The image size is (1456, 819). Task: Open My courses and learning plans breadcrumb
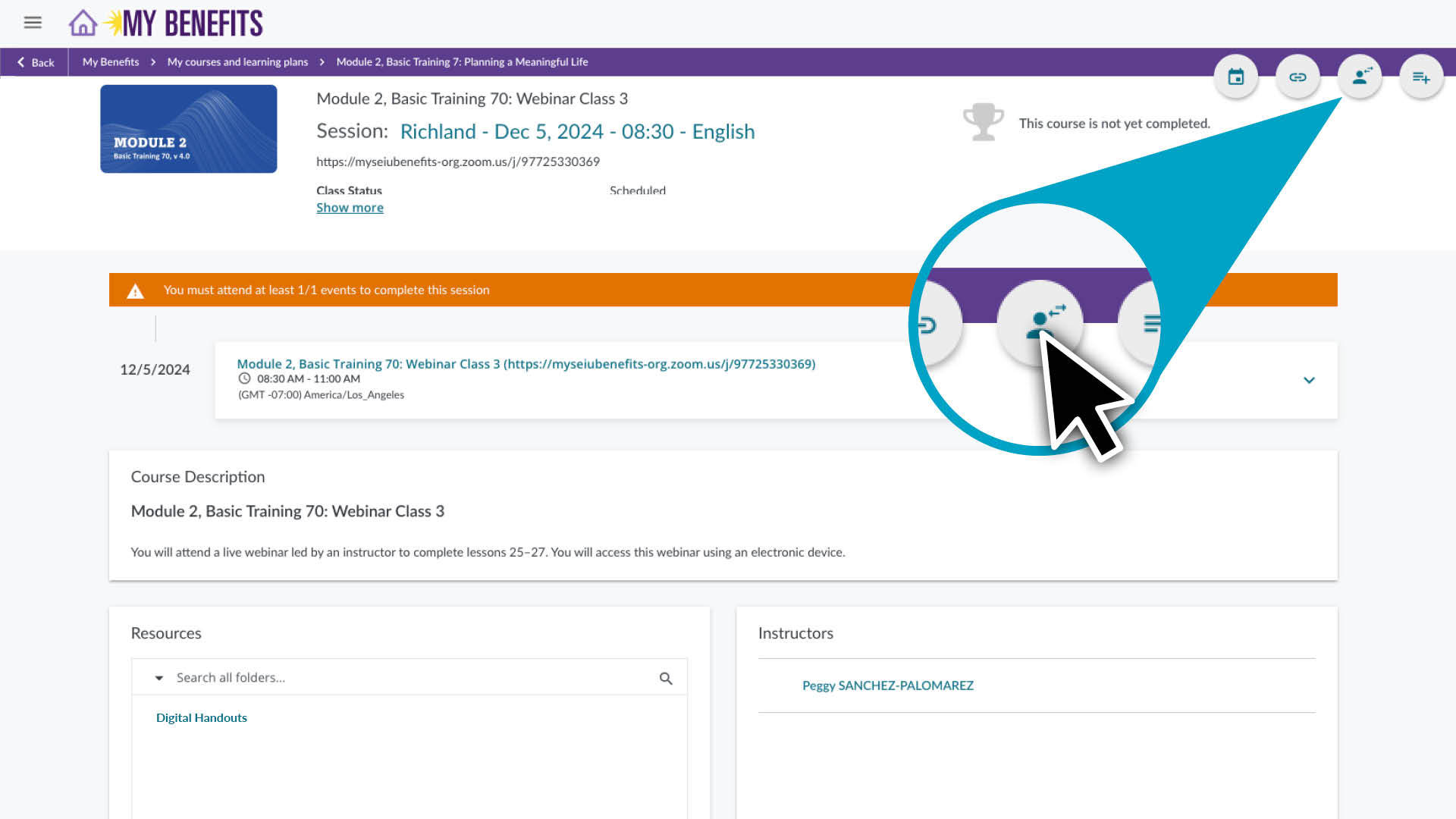[x=237, y=61]
